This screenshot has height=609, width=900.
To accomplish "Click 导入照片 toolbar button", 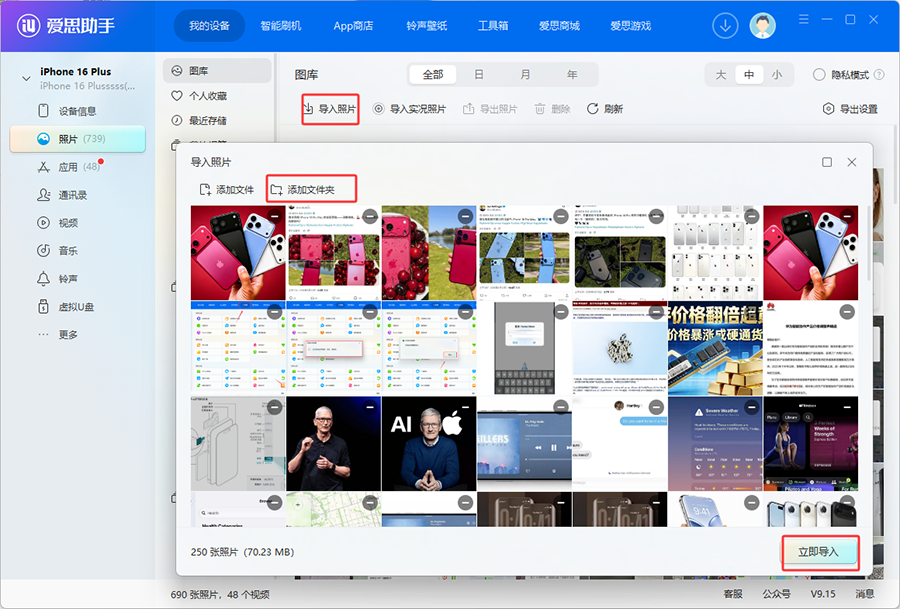I will [330, 109].
